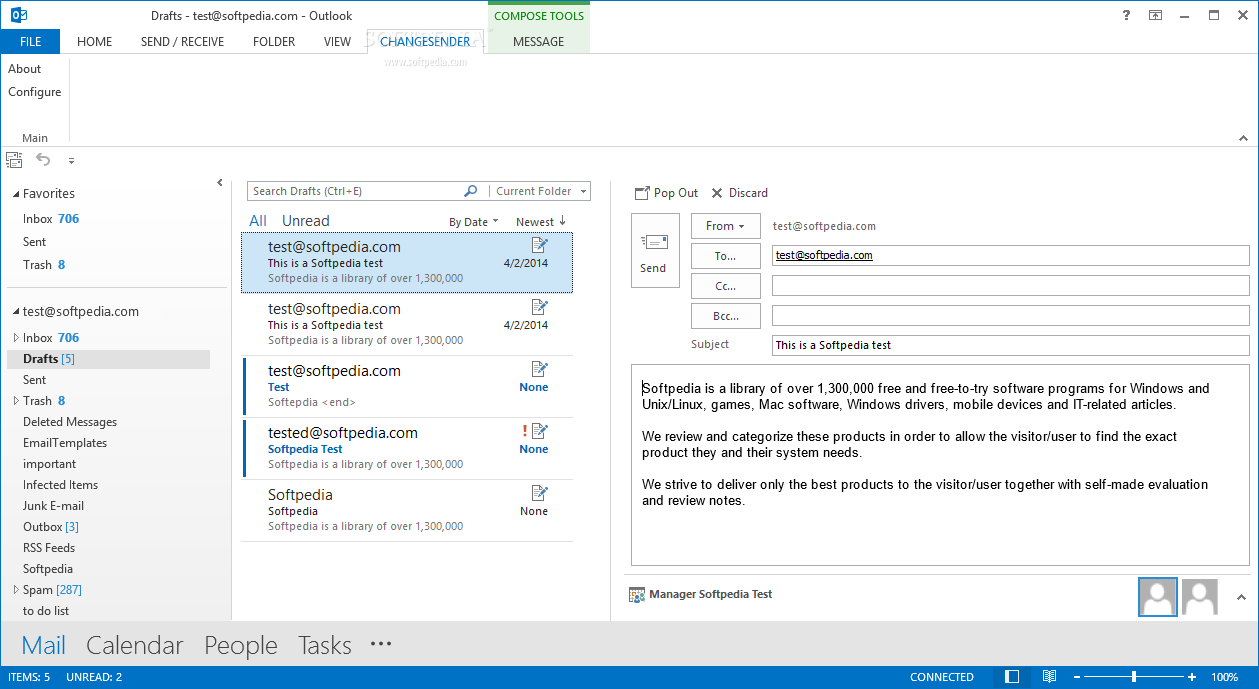Click the Search Drafts box
Screen dimensions: 1259x689
click(x=355, y=191)
